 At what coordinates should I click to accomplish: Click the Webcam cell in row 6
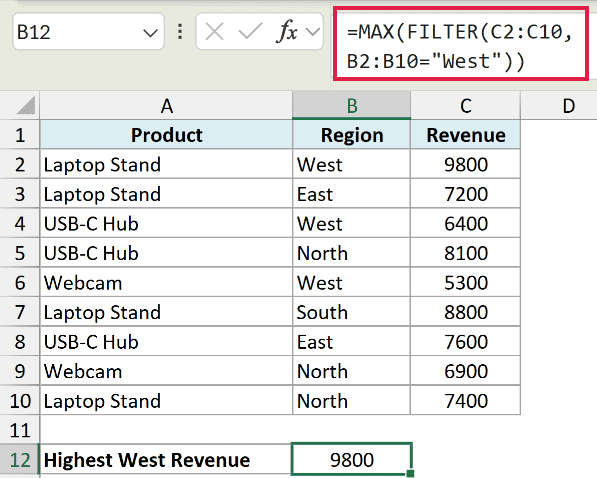click(166, 282)
